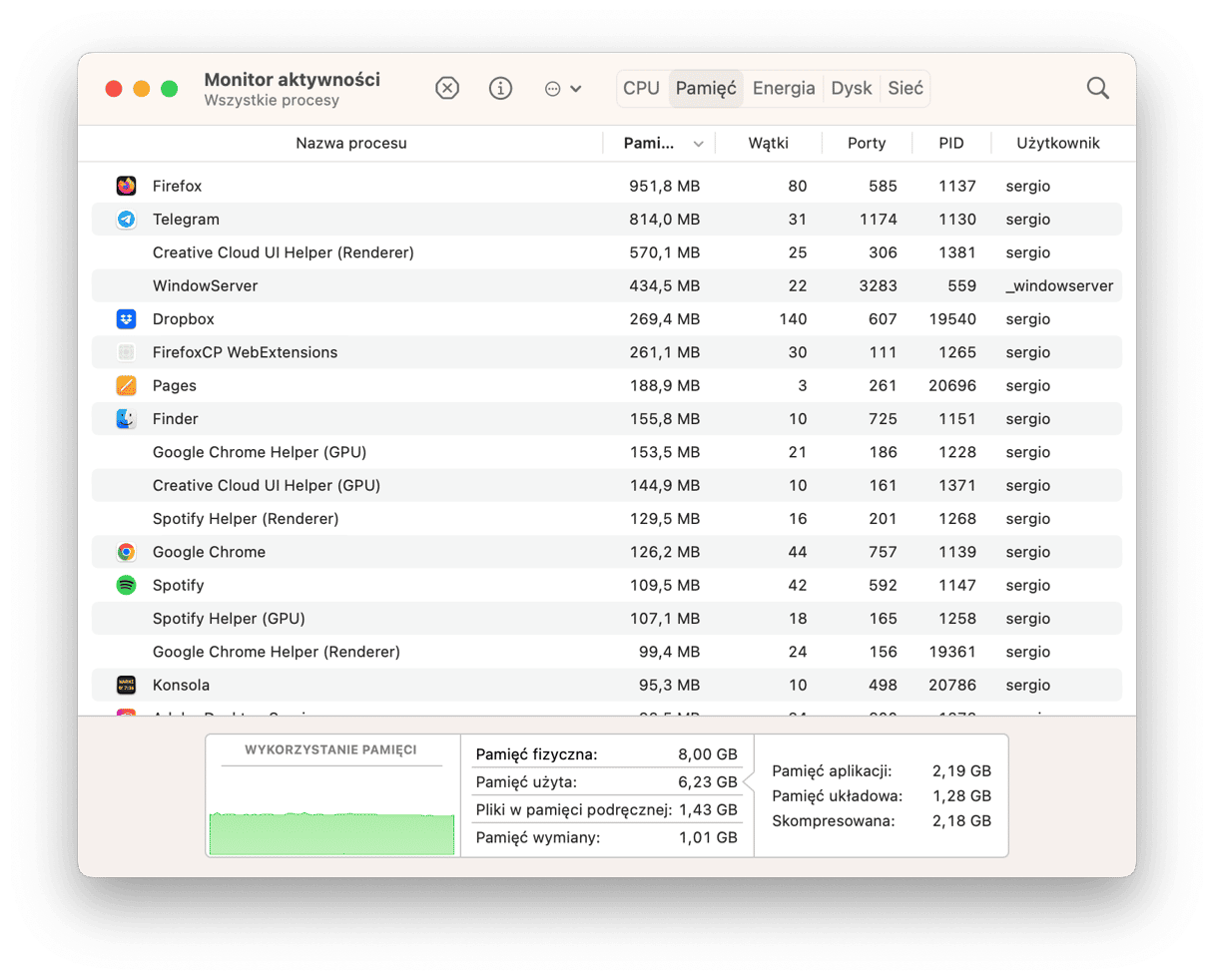The height and width of the screenshot is (980, 1214).
Task: Select Google Chrome Helper (Renderer) process
Action: (607, 652)
